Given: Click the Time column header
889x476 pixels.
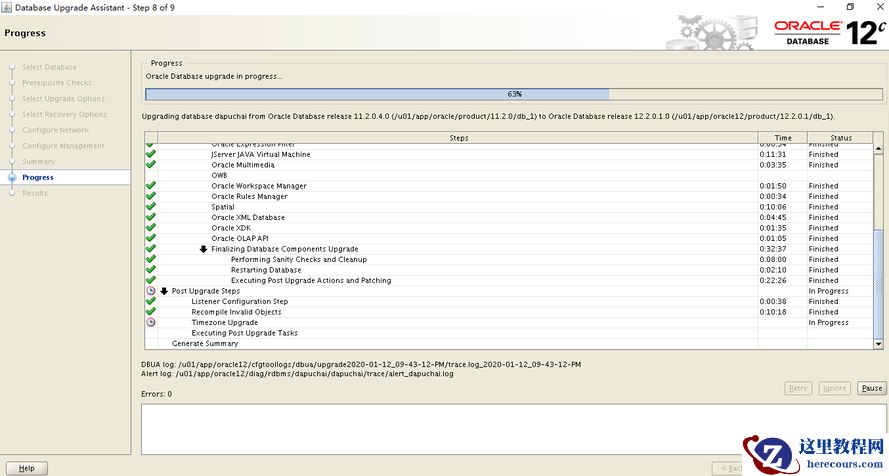Looking at the screenshot, I should pyautogui.click(x=782, y=138).
